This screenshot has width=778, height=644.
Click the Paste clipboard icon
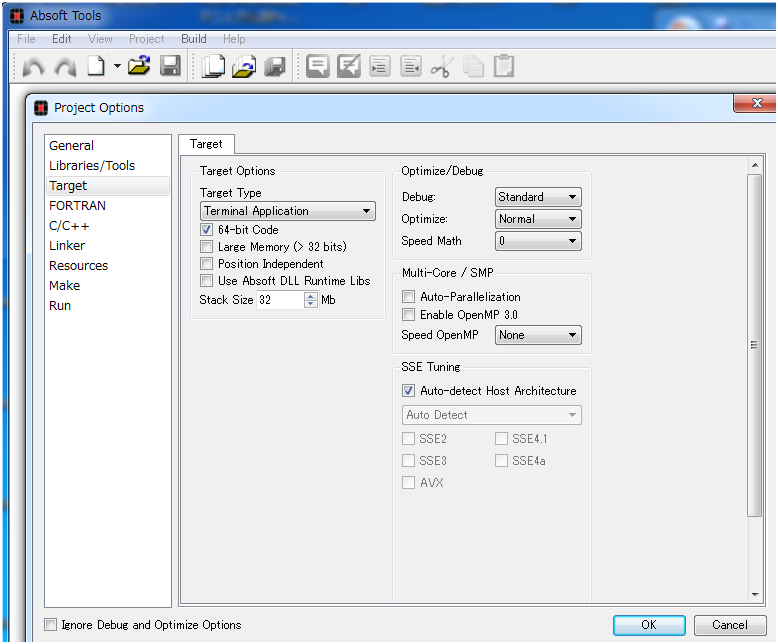(504, 65)
